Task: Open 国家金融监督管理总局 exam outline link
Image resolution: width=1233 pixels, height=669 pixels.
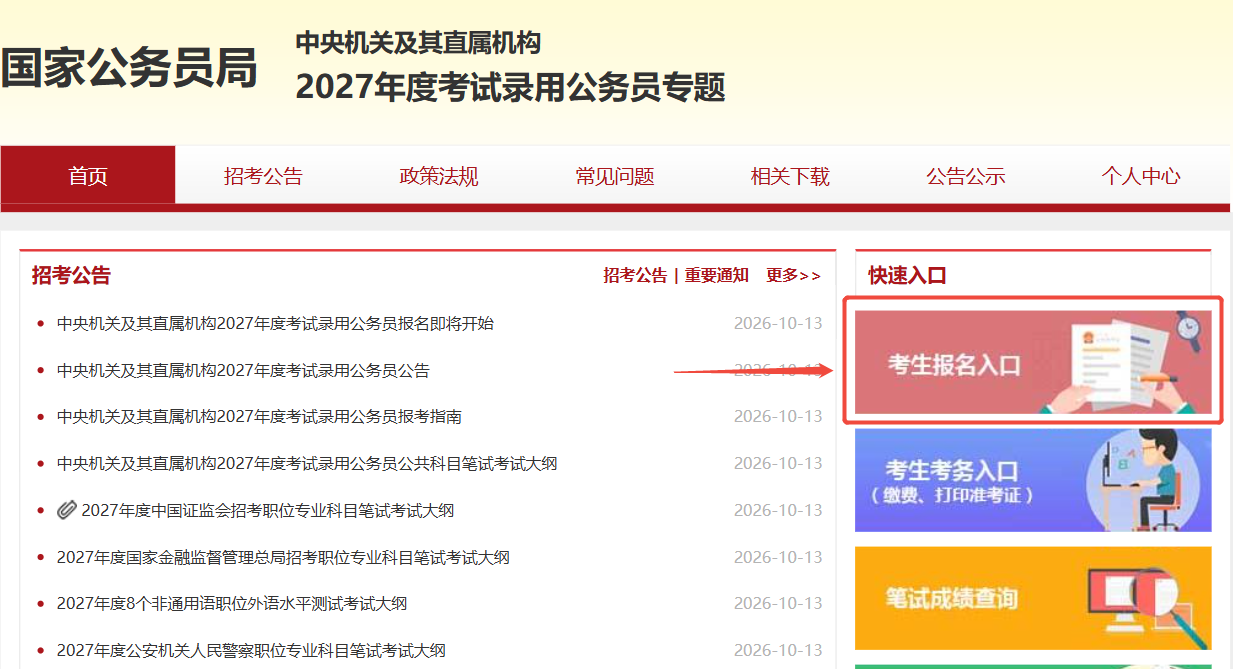Action: click(283, 557)
